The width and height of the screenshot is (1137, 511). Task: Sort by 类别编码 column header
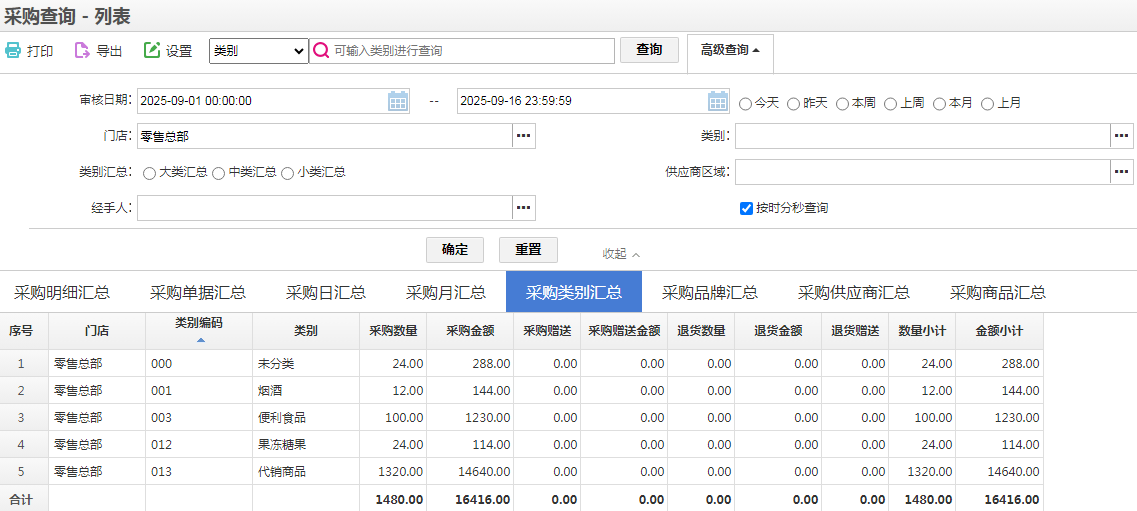pos(199,323)
